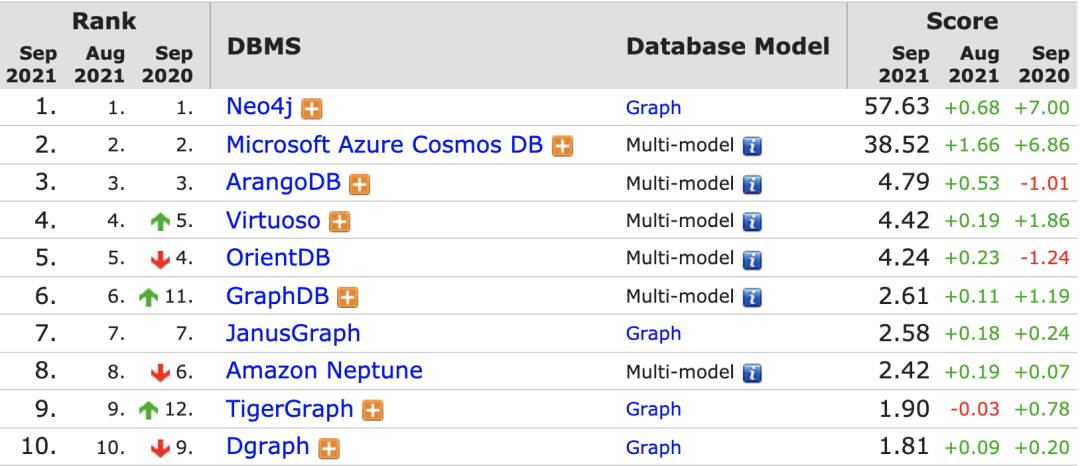Image resolution: width=1080 pixels, height=466 pixels.
Task: Select the score value 4.79
Action: coord(904,183)
